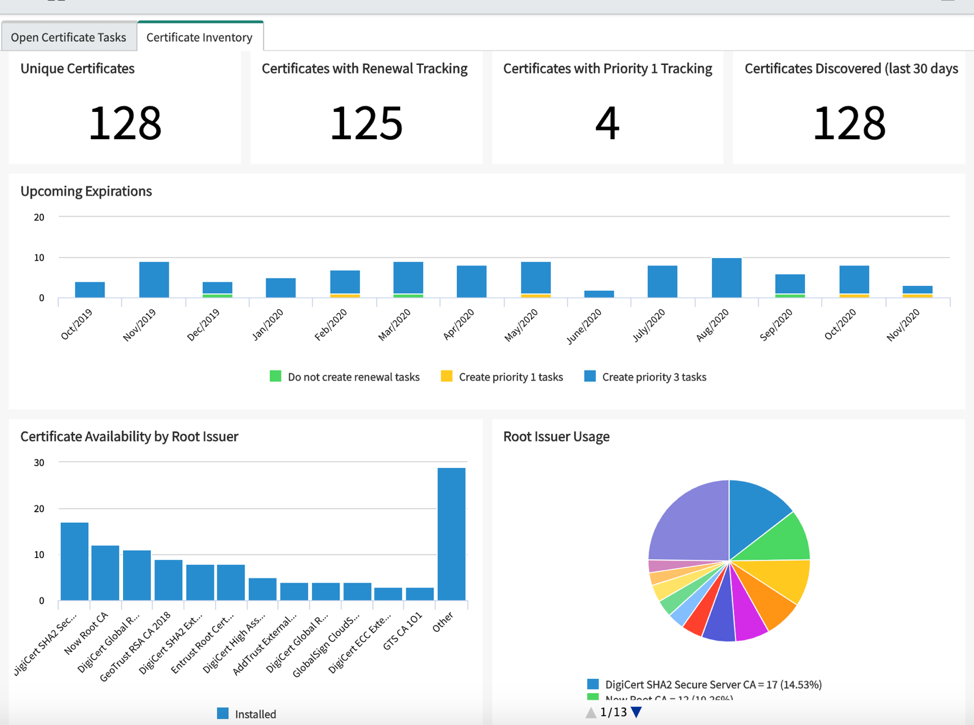The image size is (974, 725).
Task: Click the DigiCert SHA2 Sec... availability bar
Action: (x=75, y=561)
